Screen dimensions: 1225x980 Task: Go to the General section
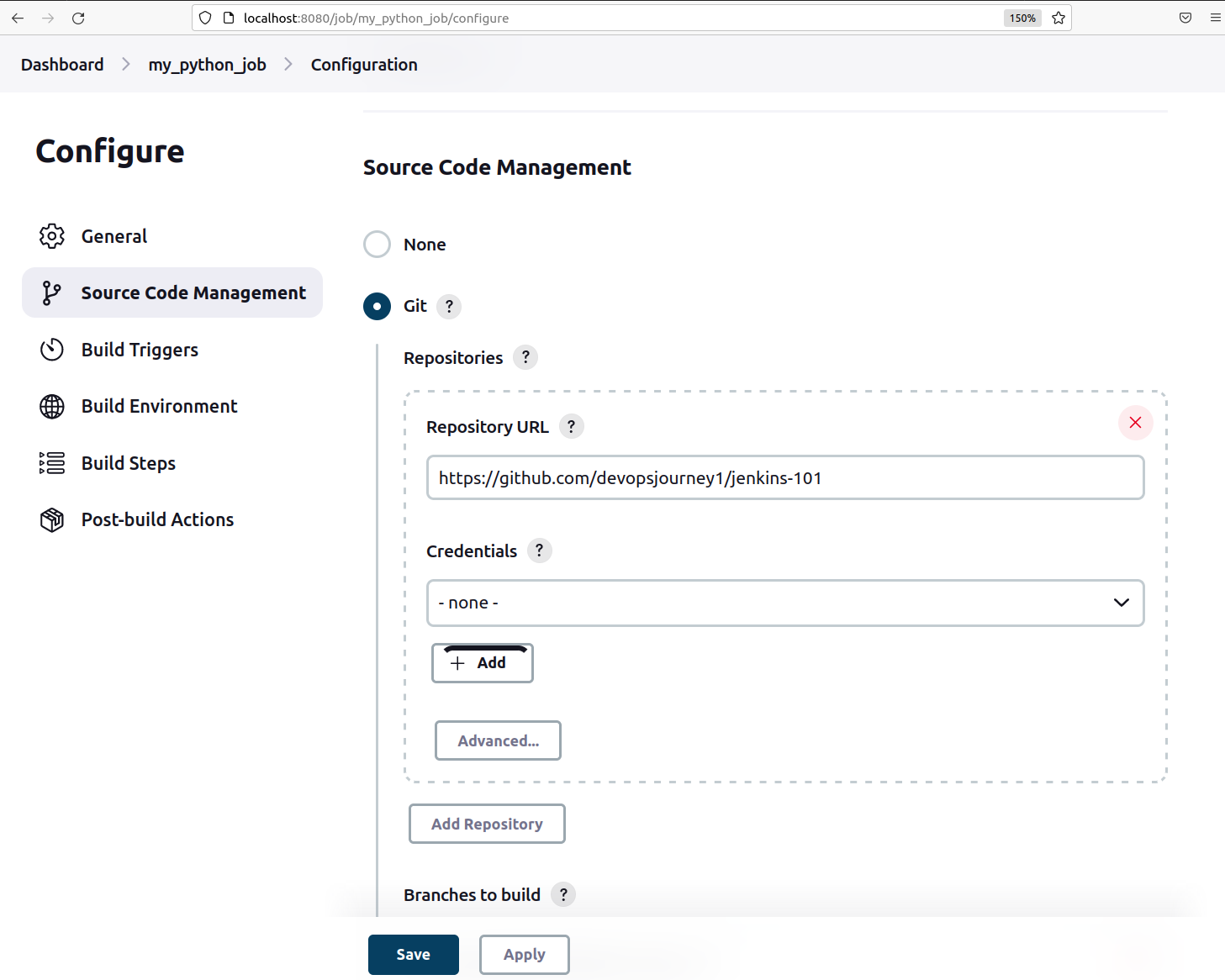click(172, 236)
